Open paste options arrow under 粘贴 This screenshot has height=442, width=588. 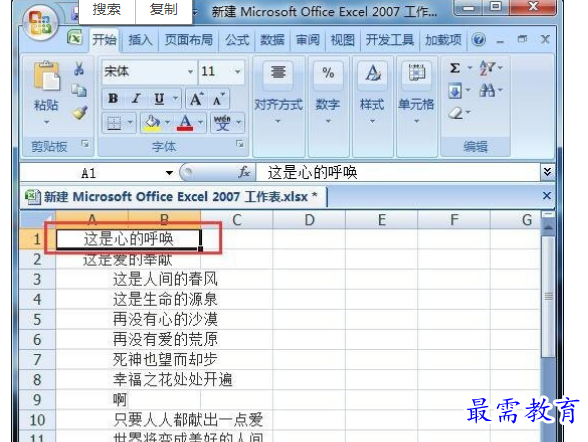pos(46,122)
